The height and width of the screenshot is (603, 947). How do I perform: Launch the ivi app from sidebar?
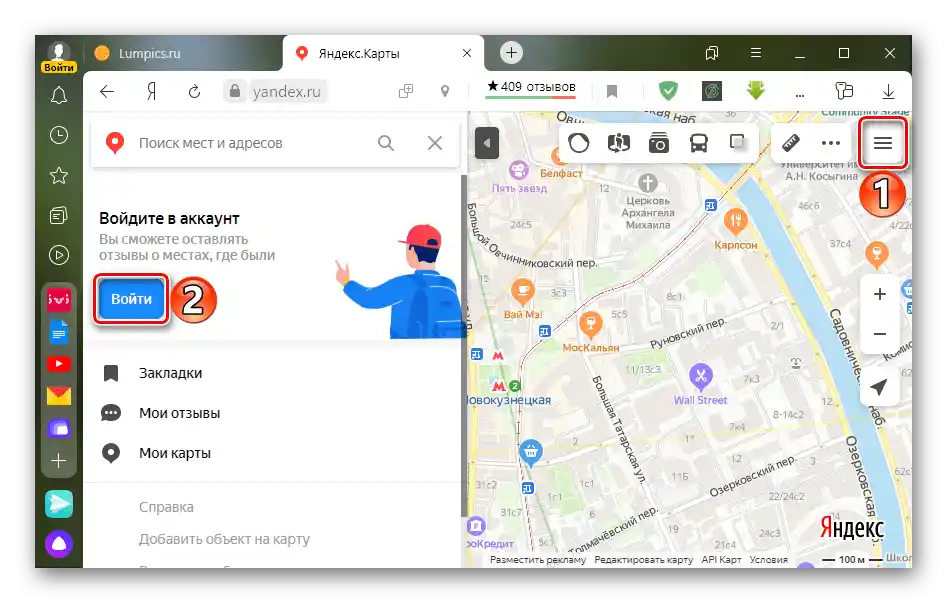(x=59, y=299)
